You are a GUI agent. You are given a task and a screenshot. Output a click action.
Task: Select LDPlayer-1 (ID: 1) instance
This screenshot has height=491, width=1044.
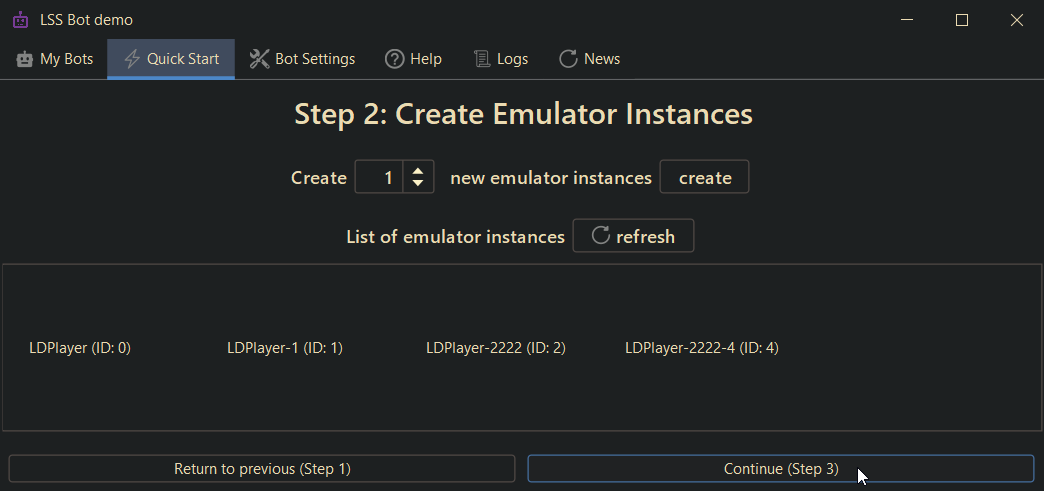point(285,348)
